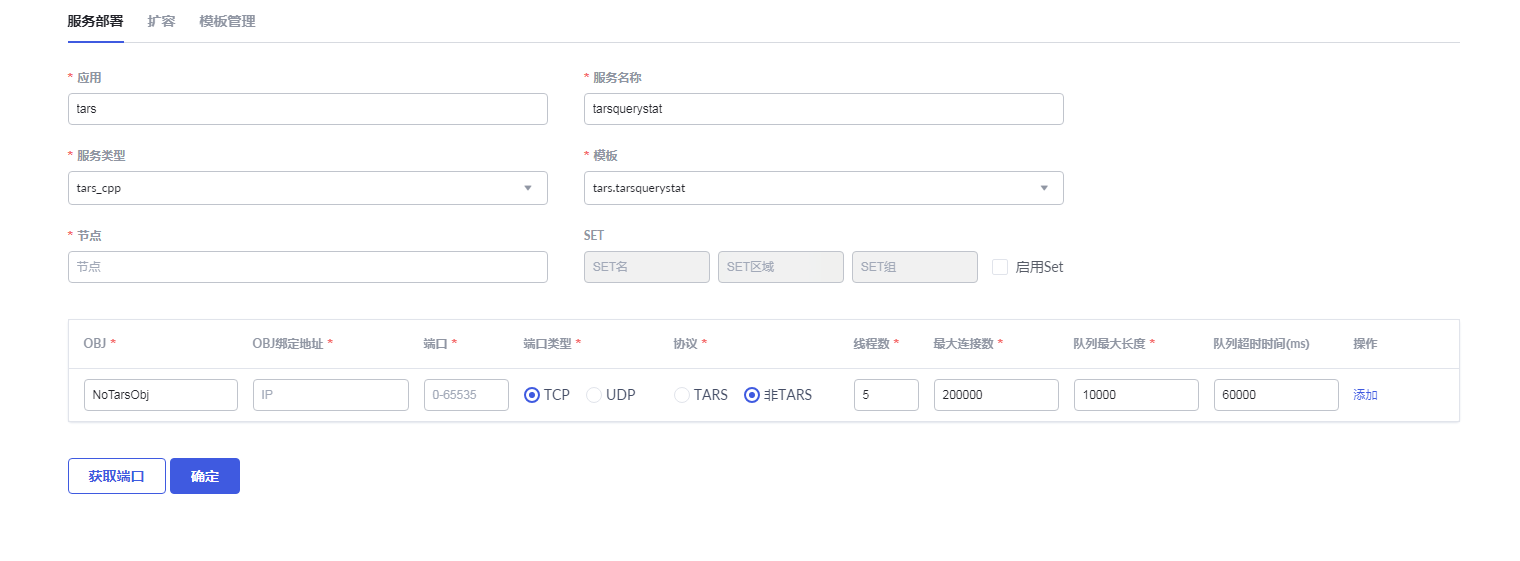The height and width of the screenshot is (561, 1520).
Task: Click the 添加 link in 操作 column
Action: [x=1365, y=395]
